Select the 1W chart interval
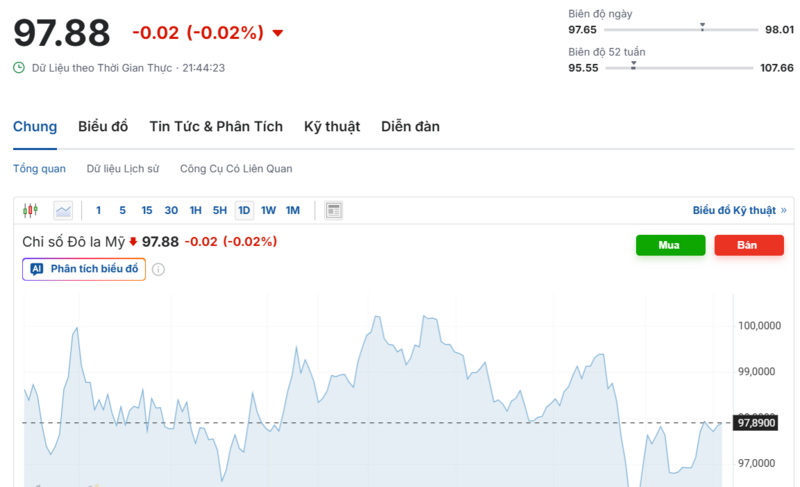This screenshot has width=800, height=487. [268, 210]
